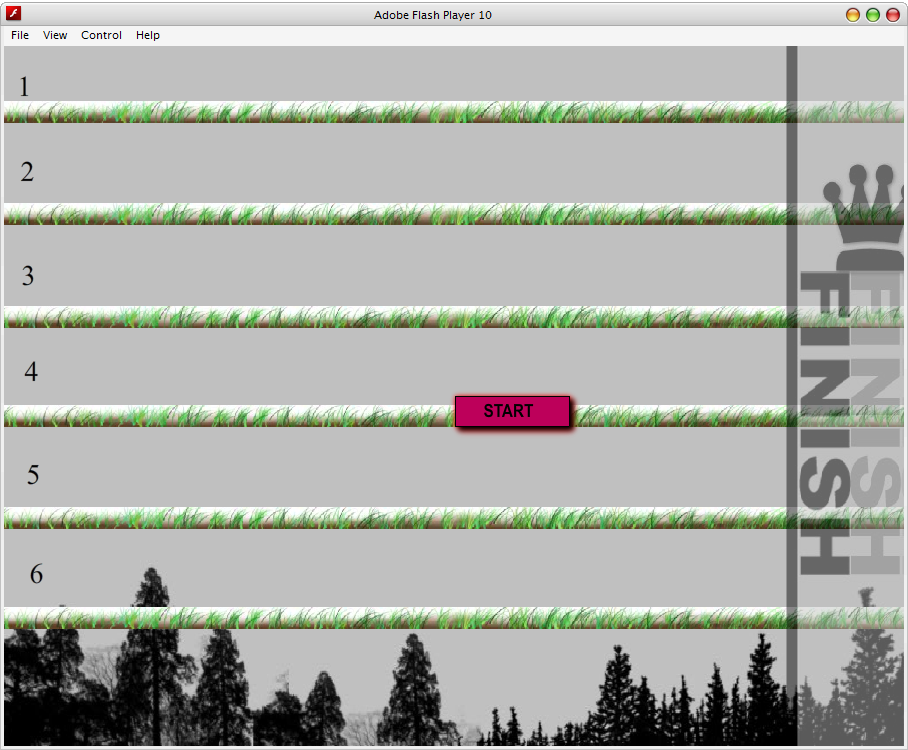Open the Help menu
908x750 pixels.
coord(147,35)
